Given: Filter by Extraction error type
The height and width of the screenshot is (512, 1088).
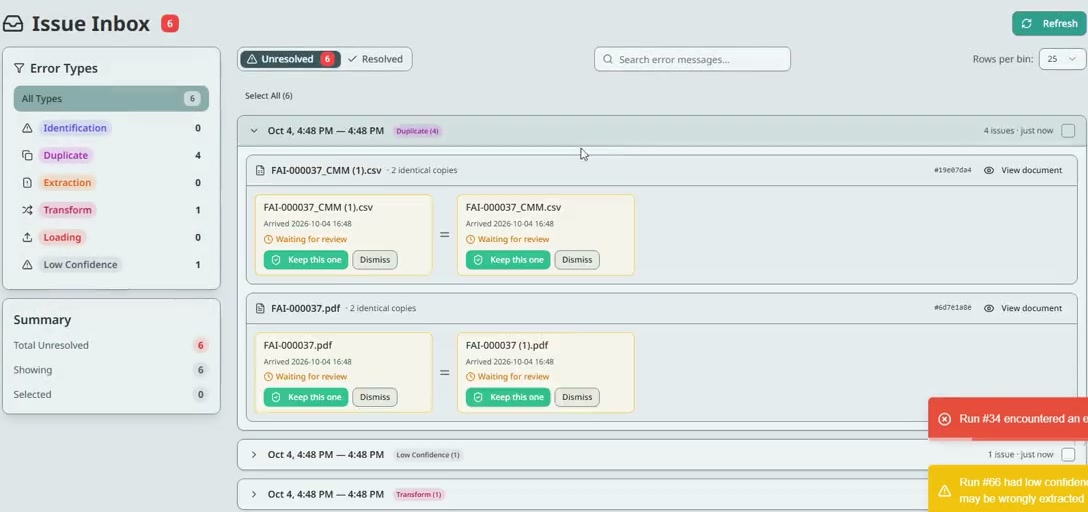Looking at the screenshot, I should click(x=67, y=182).
